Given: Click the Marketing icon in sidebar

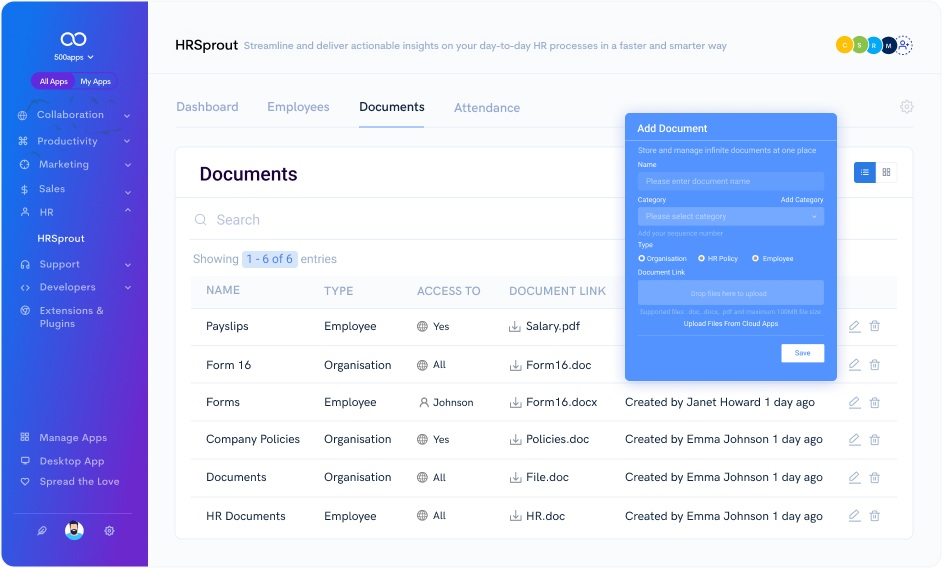Looking at the screenshot, I should 25,164.
